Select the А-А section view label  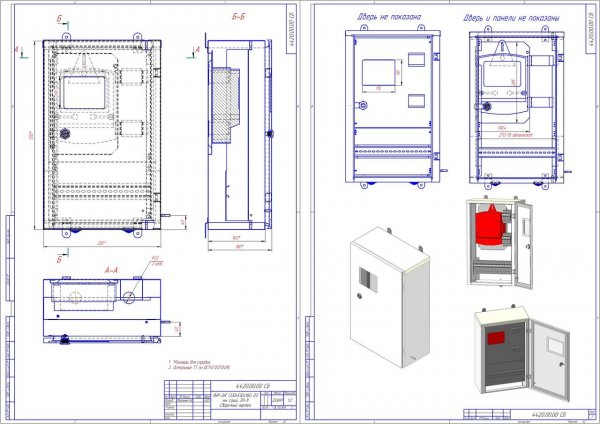(112, 271)
